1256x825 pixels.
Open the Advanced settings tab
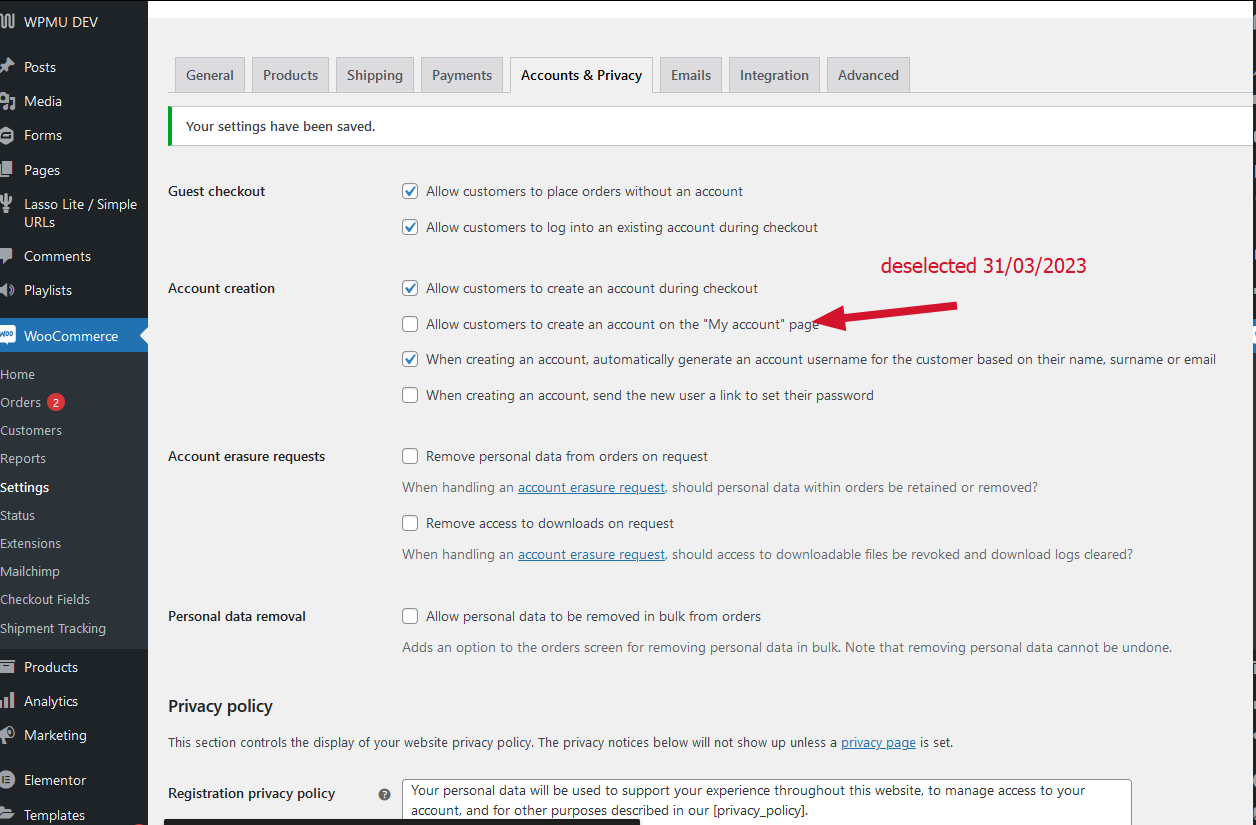868,75
